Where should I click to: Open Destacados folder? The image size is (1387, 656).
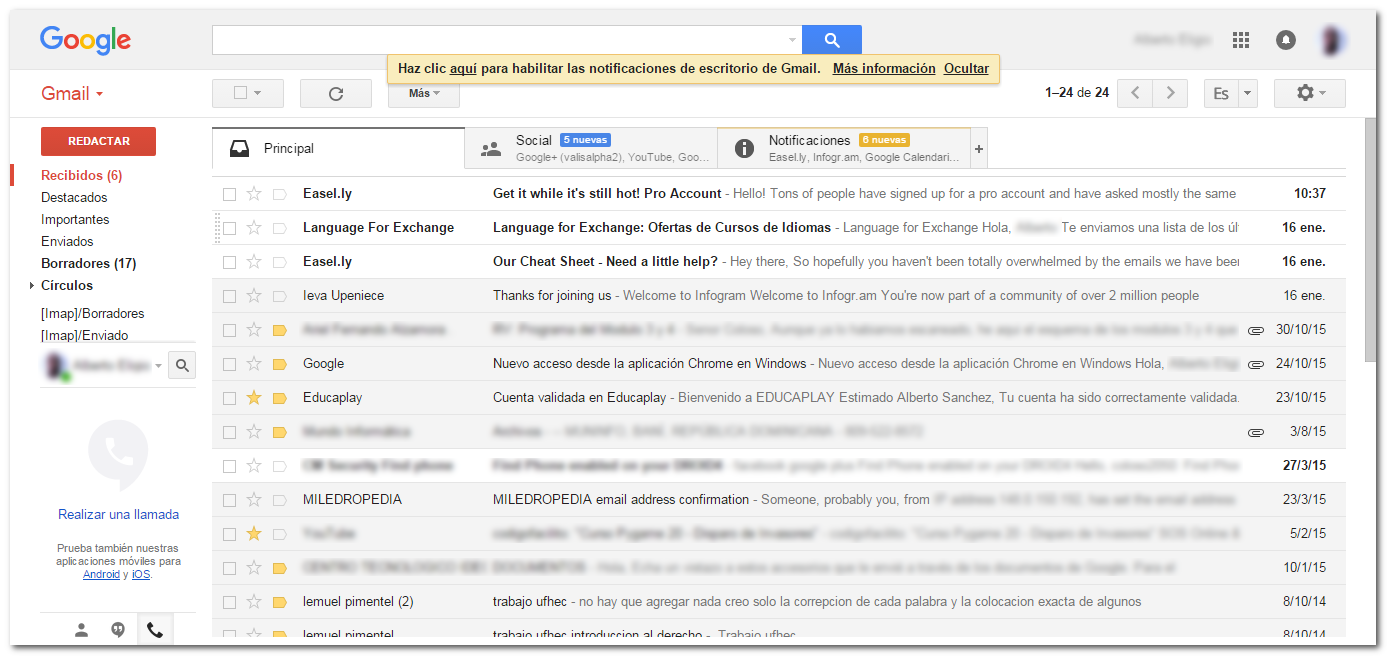74,197
